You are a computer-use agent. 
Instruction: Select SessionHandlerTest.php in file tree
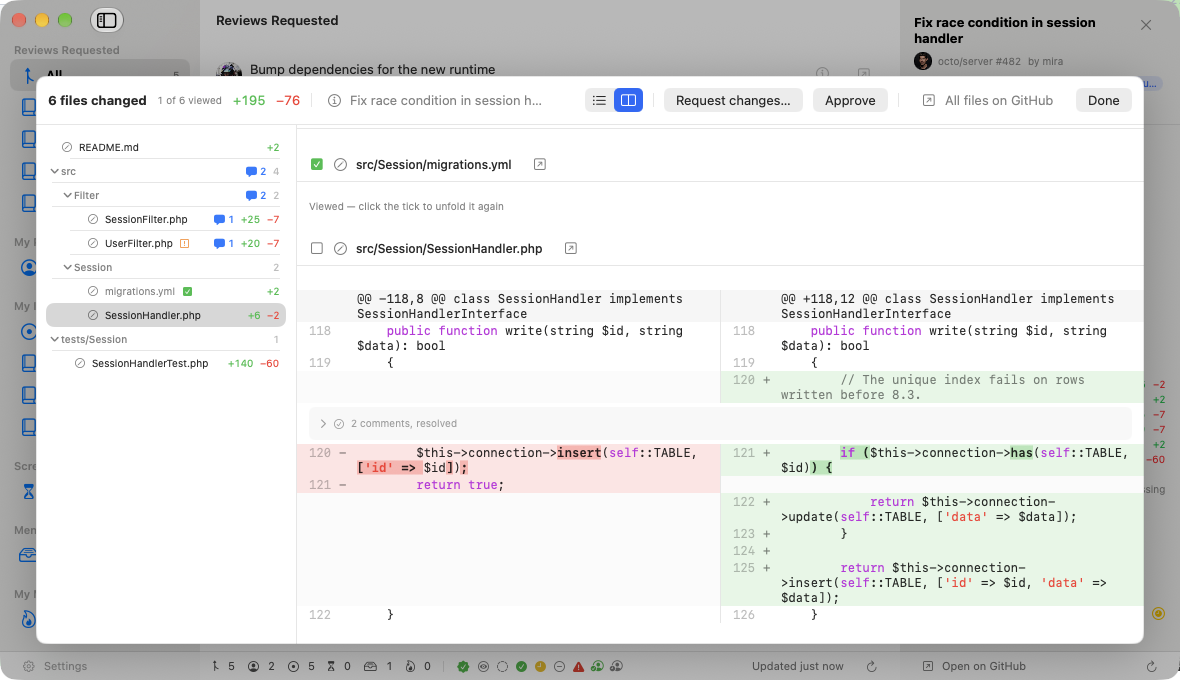pos(166,363)
